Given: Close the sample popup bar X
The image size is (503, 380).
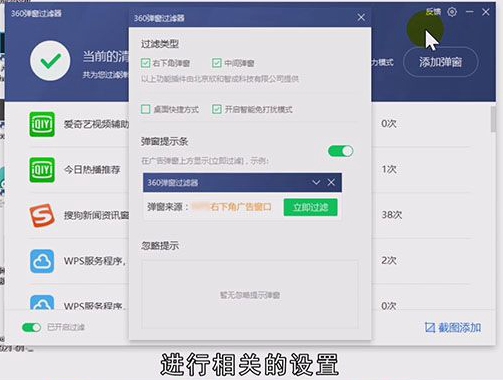Looking at the screenshot, I should [x=331, y=182].
